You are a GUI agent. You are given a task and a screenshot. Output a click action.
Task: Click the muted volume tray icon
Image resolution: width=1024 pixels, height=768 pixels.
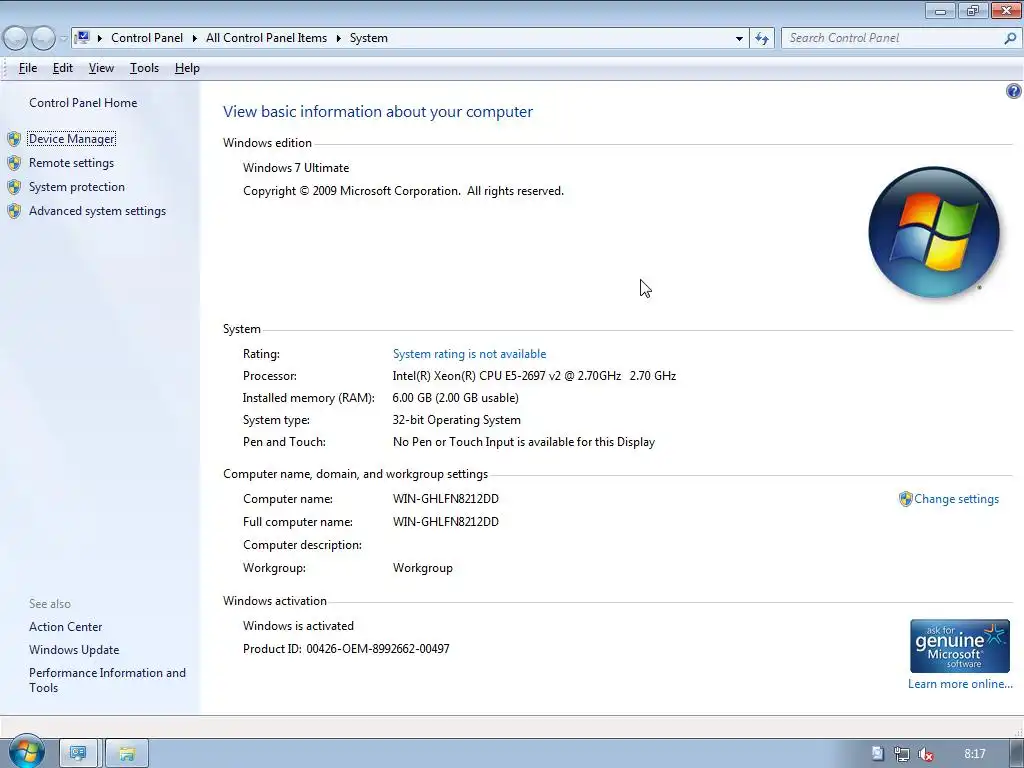[x=925, y=754]
